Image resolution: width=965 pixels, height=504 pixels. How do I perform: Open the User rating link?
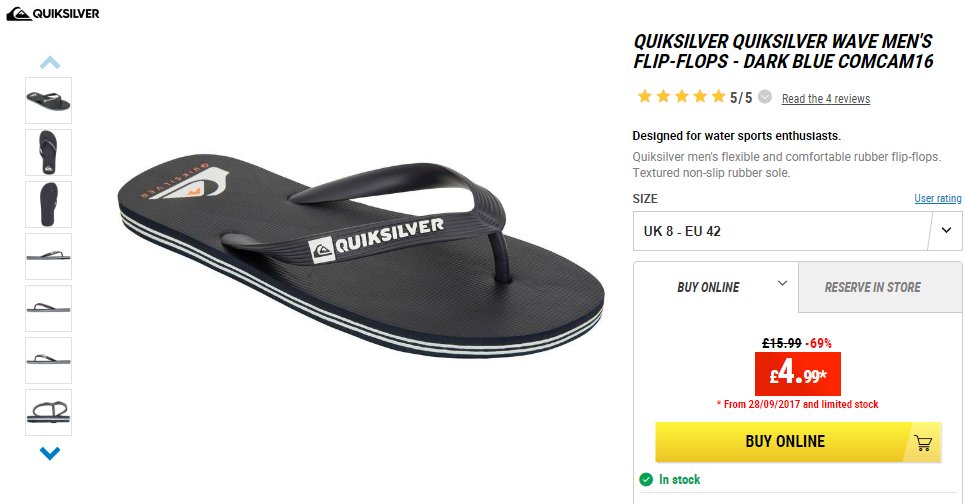click(x=937, y=198)
